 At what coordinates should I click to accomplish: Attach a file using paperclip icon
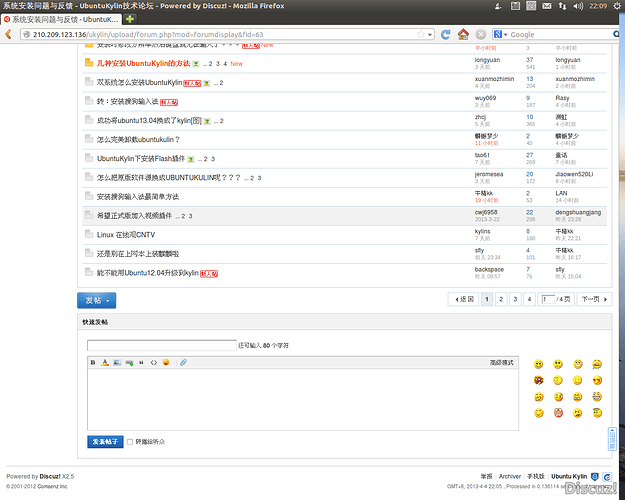tap(183, 362)
